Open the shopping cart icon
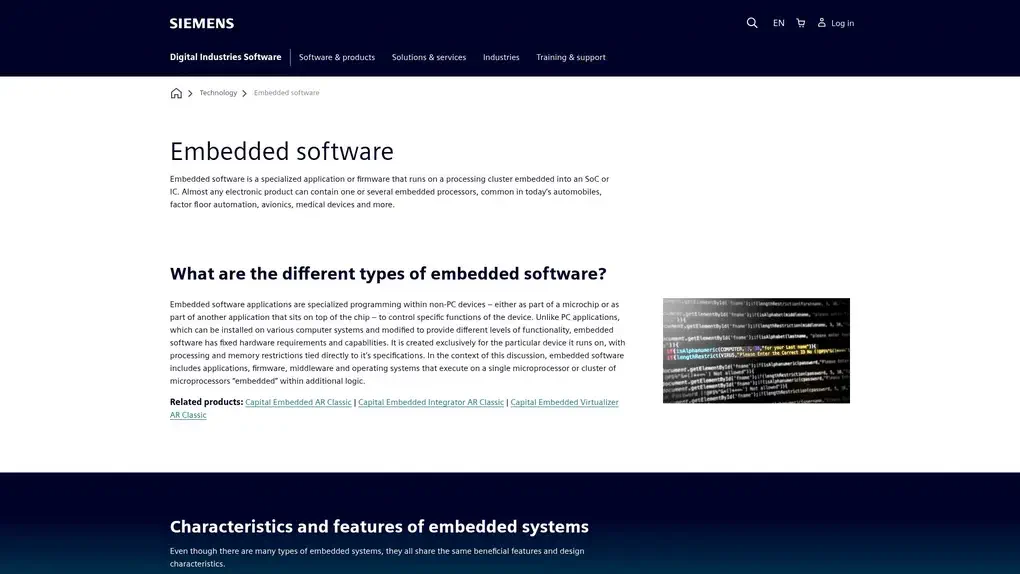1020x574 pixels. pos(801,23)
